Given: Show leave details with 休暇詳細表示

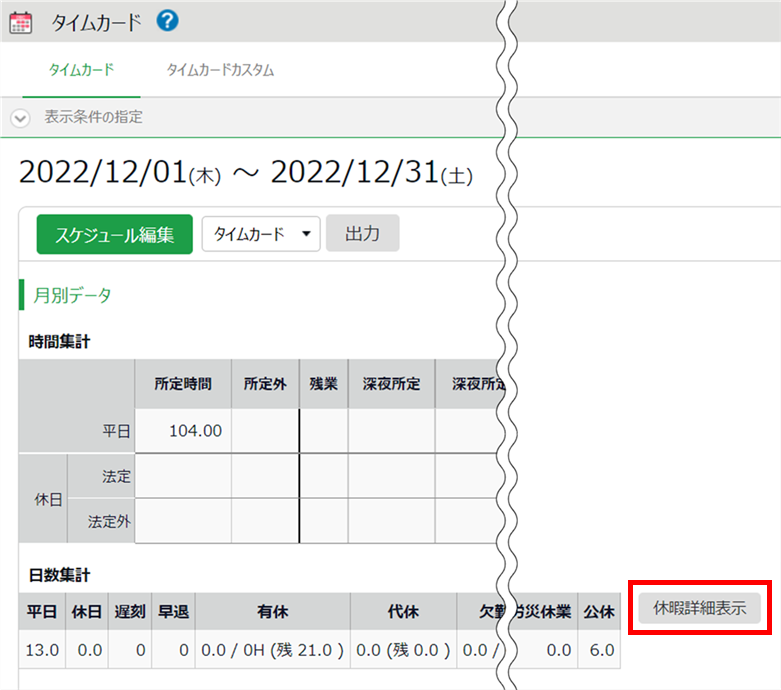Looking at the screenshot, I should tap(699, 607).
